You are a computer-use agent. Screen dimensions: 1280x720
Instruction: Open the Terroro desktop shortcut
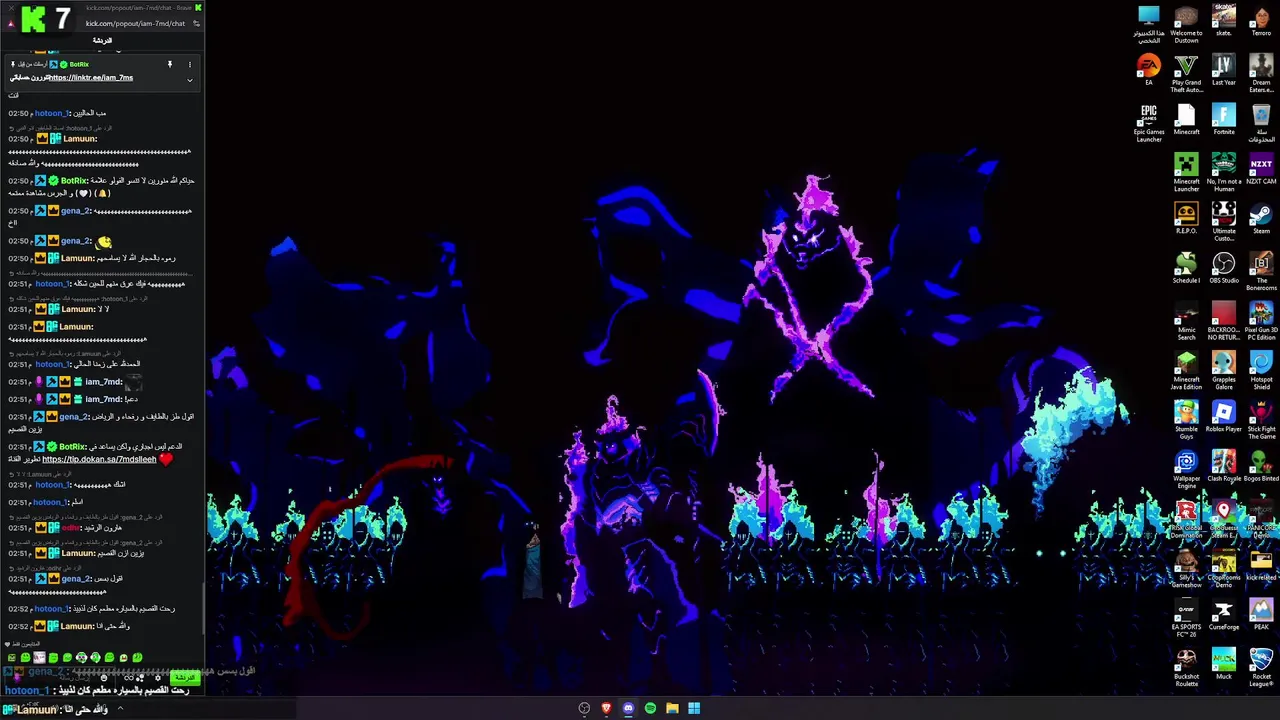(x=1261, y=22)
